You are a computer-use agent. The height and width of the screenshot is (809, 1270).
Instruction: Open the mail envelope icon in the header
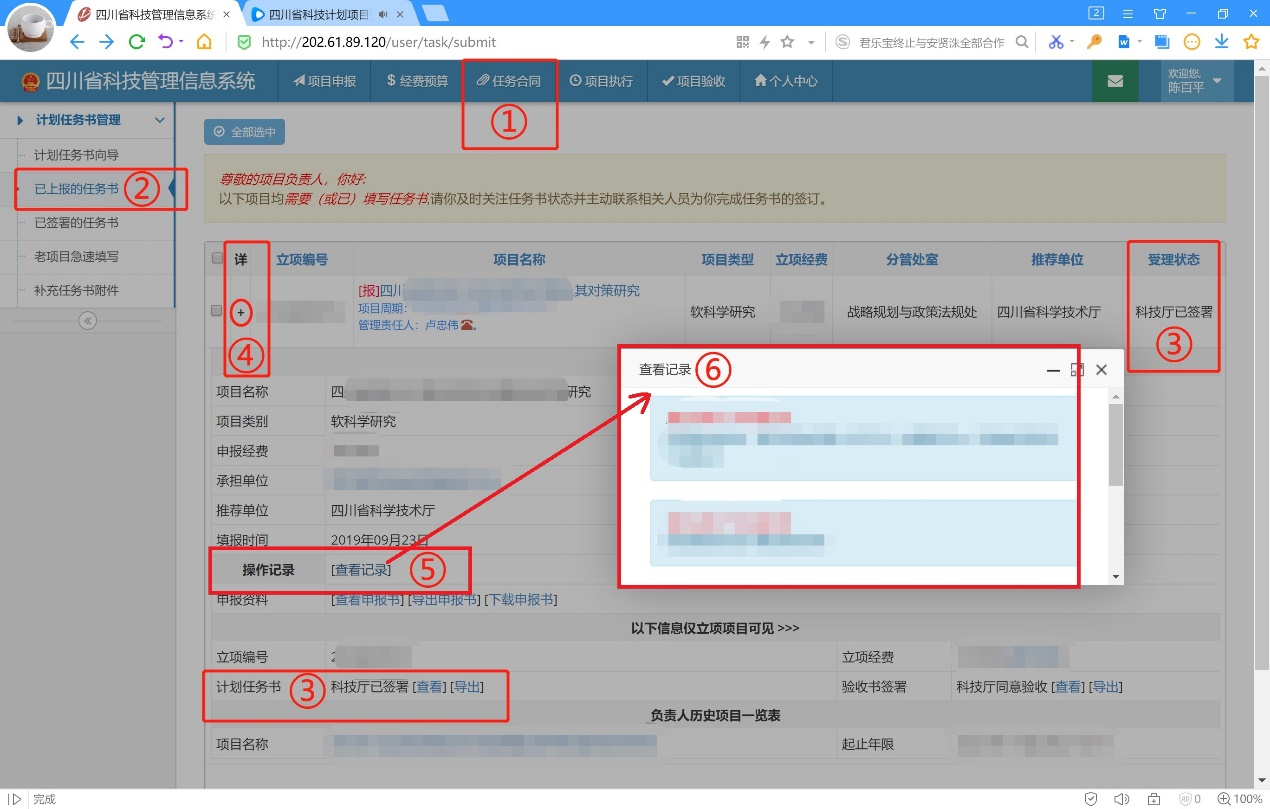1115,81
